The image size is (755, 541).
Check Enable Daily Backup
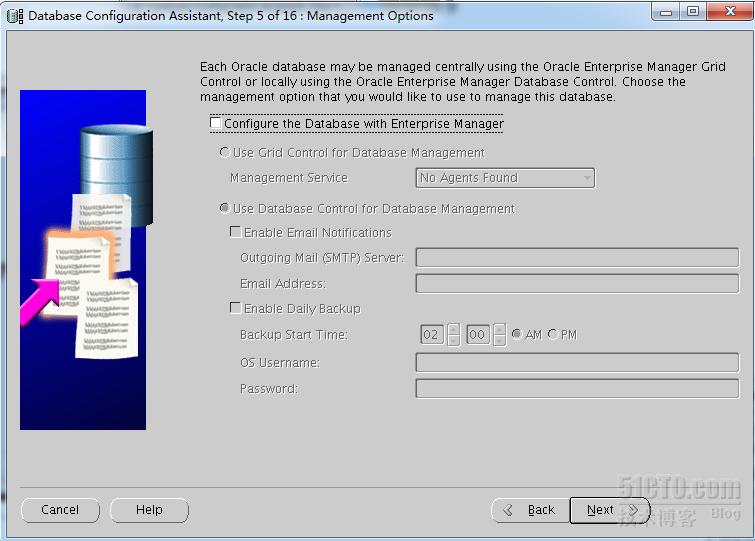pos(235,308)
